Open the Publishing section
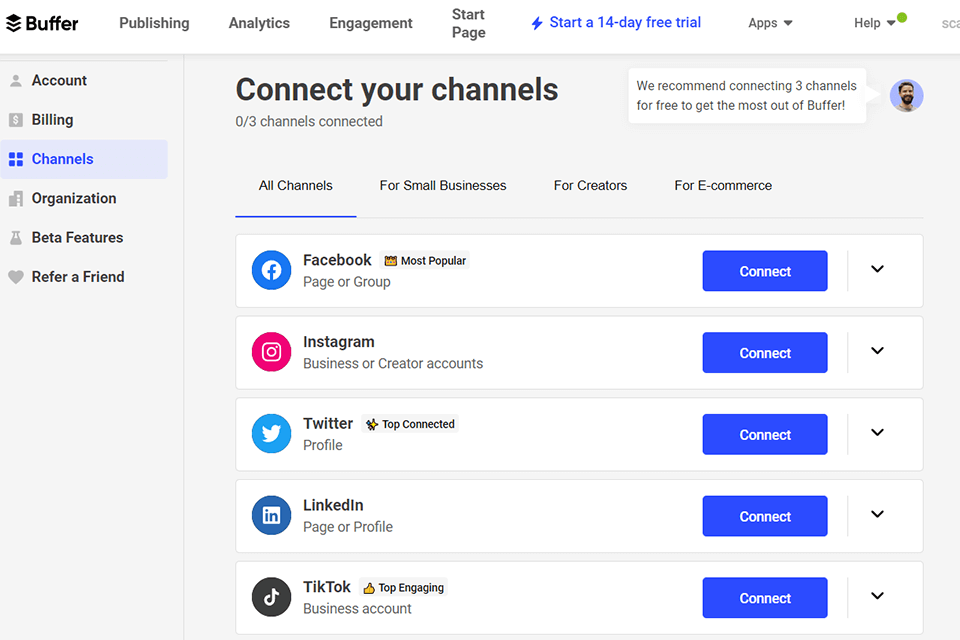The height and width of the screenshot is (640, 960). click(154, 23)
